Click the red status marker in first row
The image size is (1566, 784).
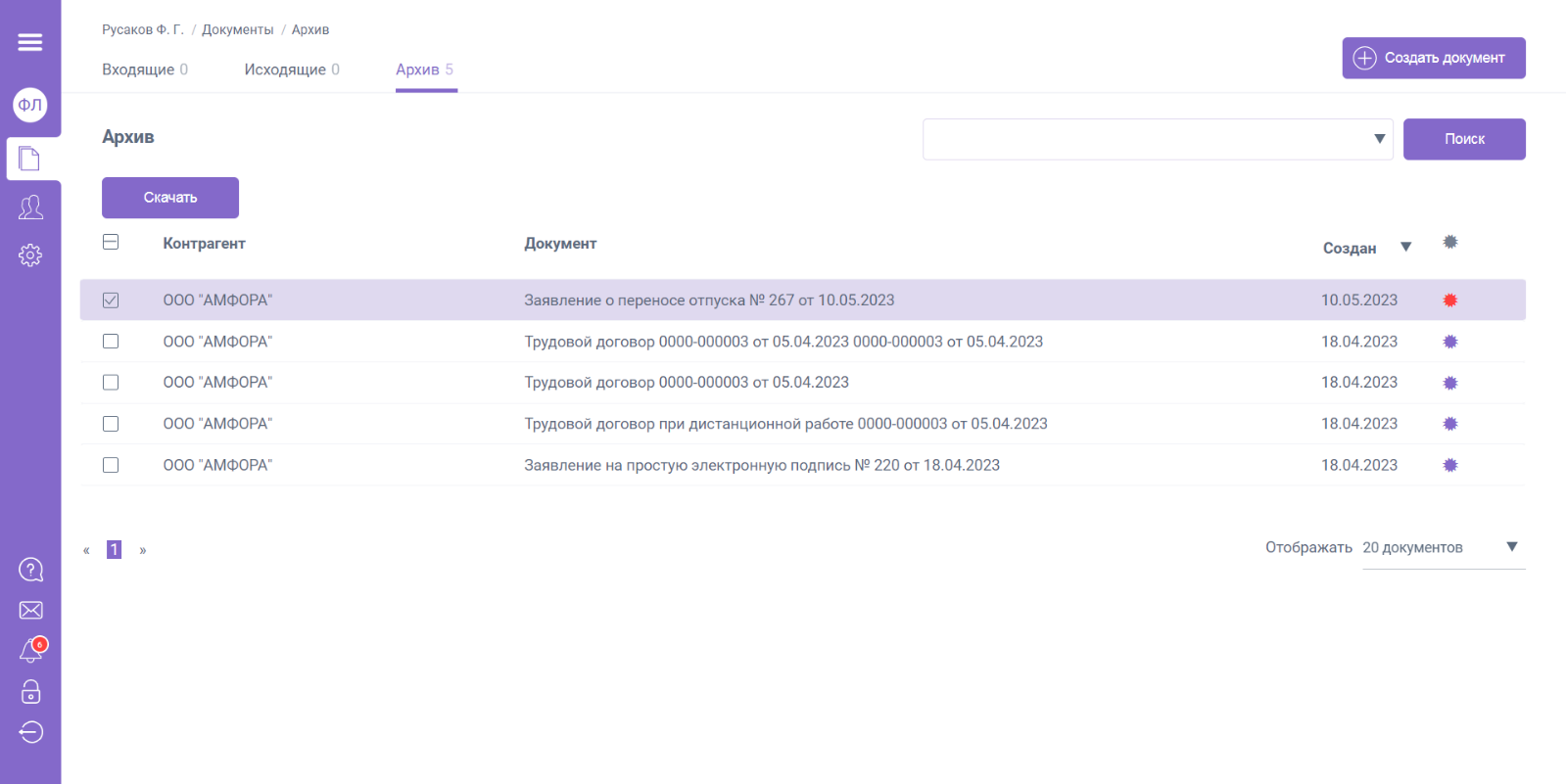[x=1450, y=300]
